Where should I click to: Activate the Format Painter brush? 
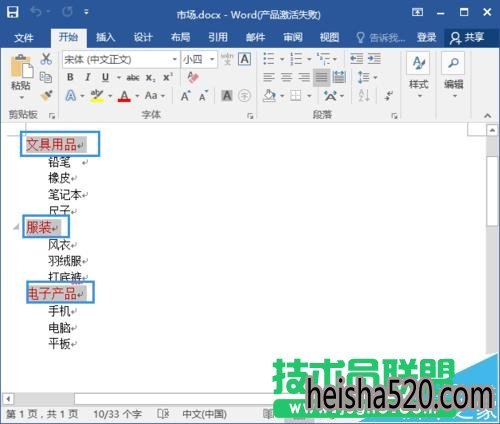click(46, 95)
